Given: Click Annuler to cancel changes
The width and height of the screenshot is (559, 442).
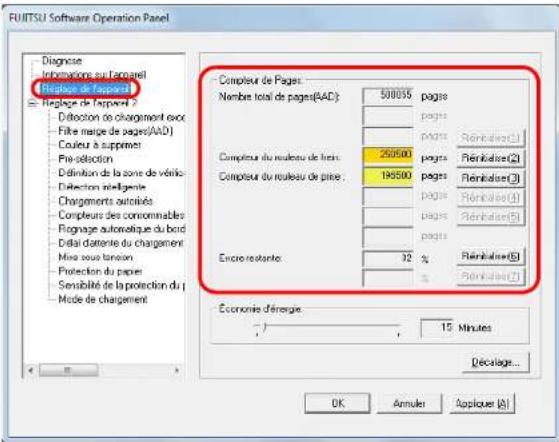Looking at the screenshot, I should coord(409,403).
